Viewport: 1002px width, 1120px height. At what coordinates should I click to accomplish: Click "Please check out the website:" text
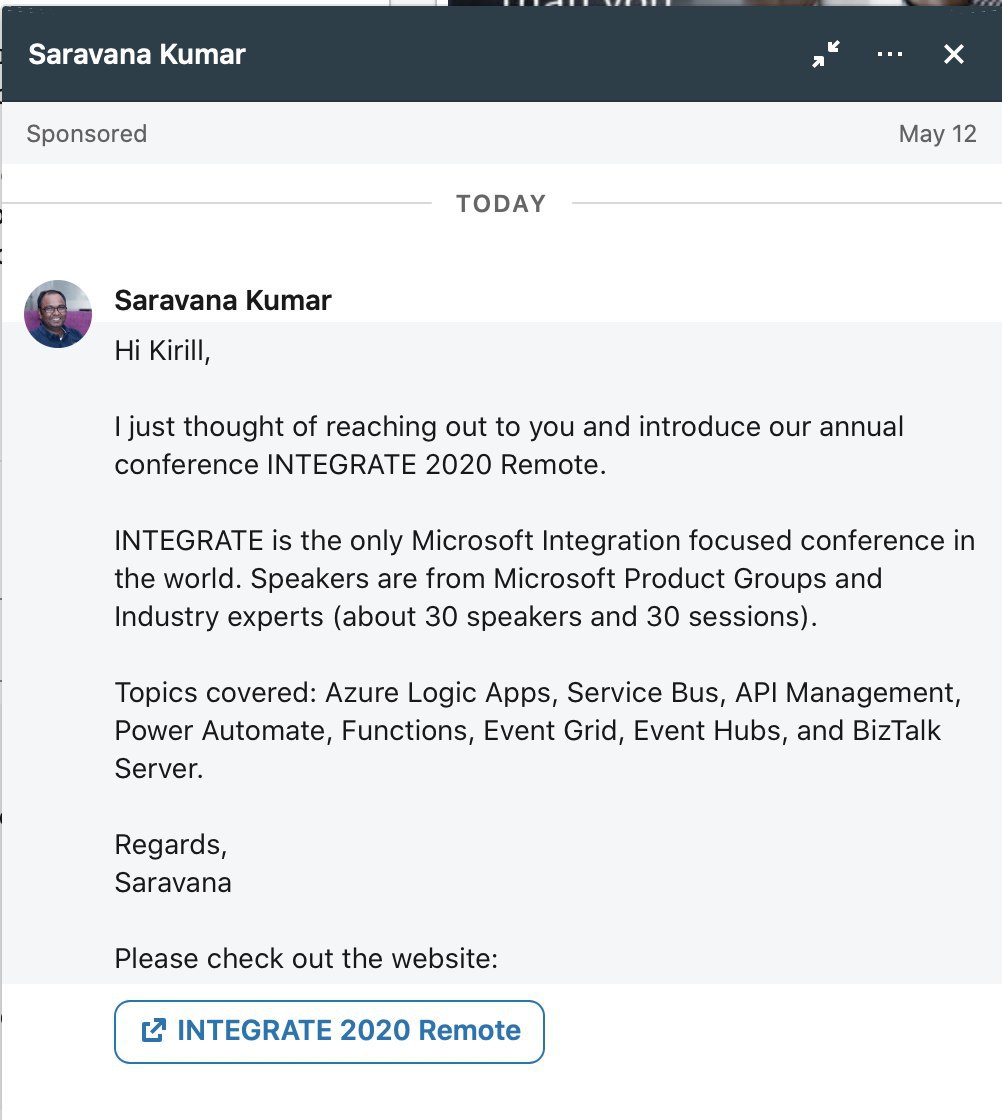coord(305,959)
